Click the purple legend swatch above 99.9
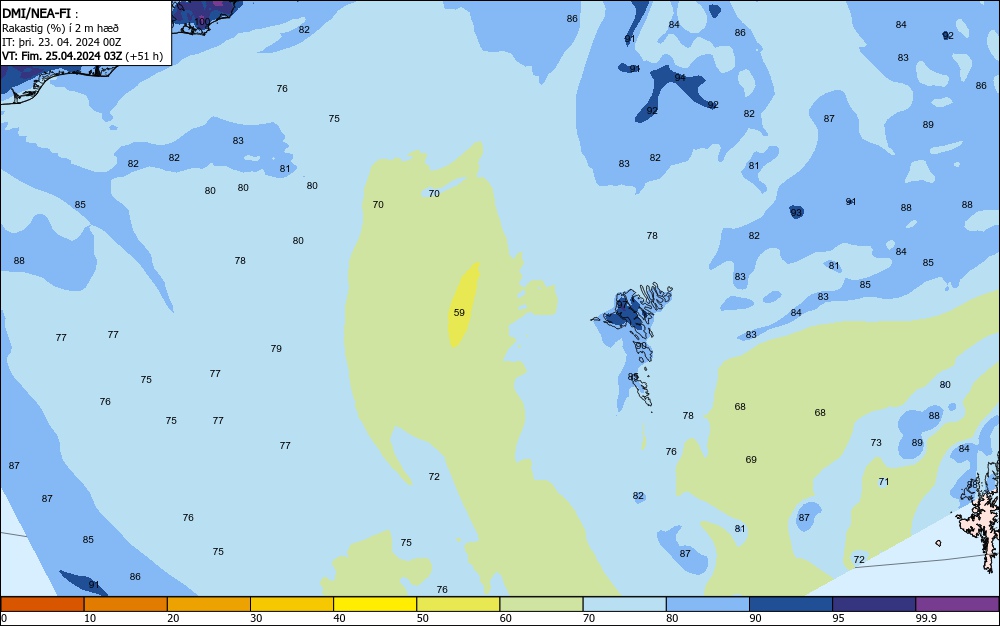This screenshot has width=1000, height=626. click(x=957, y=604)
